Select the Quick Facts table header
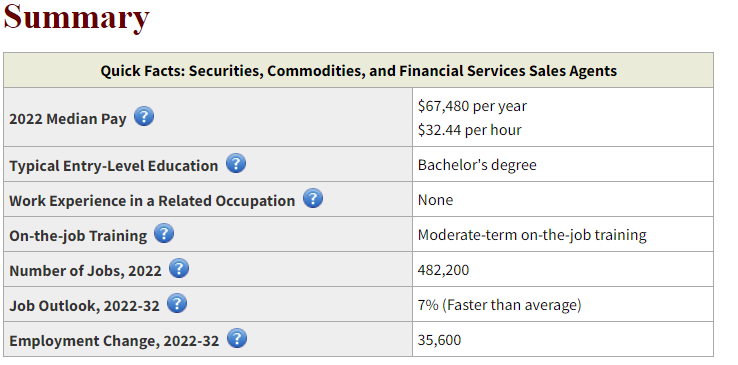Image resolution: width=738 pixels, height=365 pixels. click(359, 71)
